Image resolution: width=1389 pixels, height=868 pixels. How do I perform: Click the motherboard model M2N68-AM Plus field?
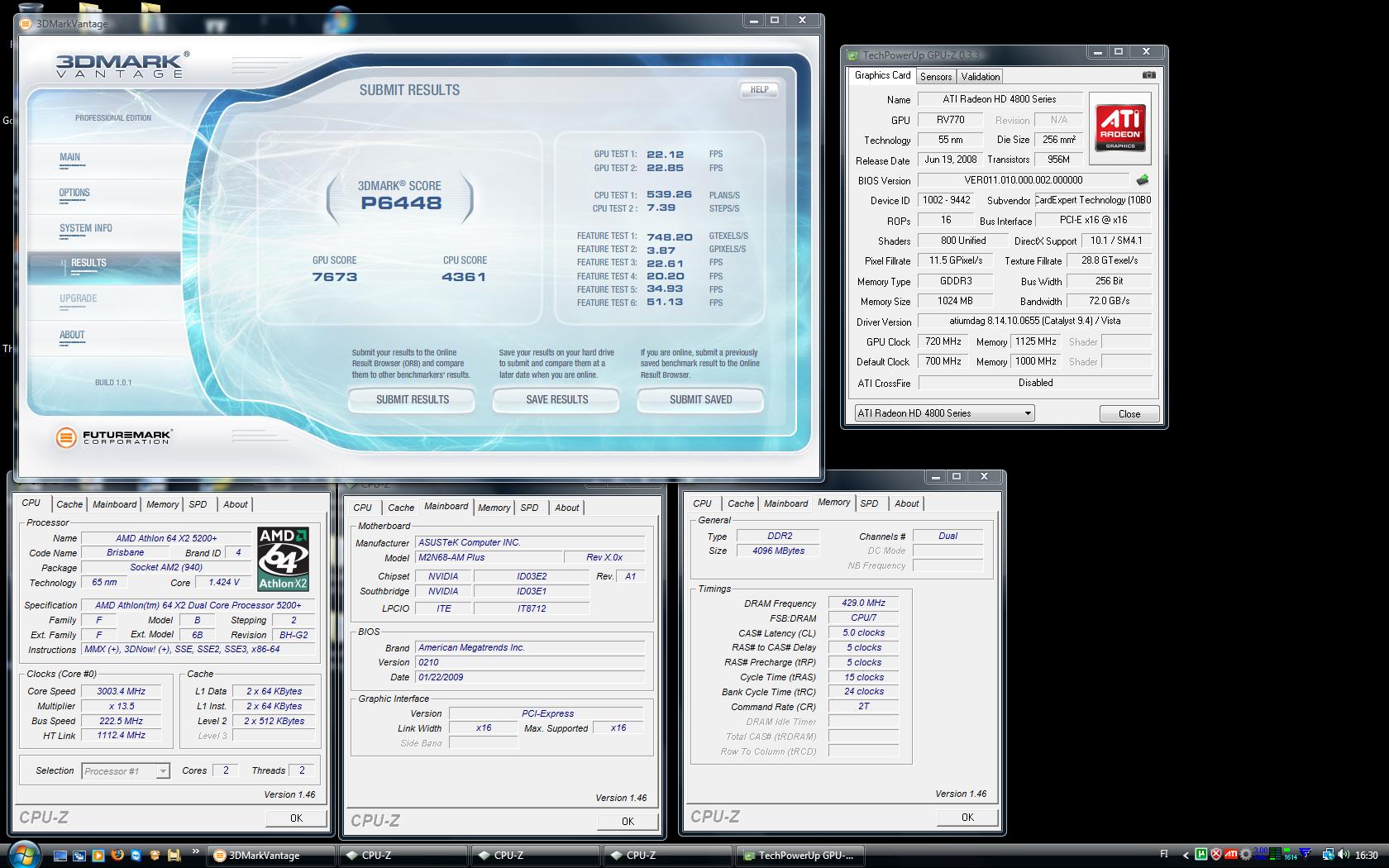(x=488, y=557)
